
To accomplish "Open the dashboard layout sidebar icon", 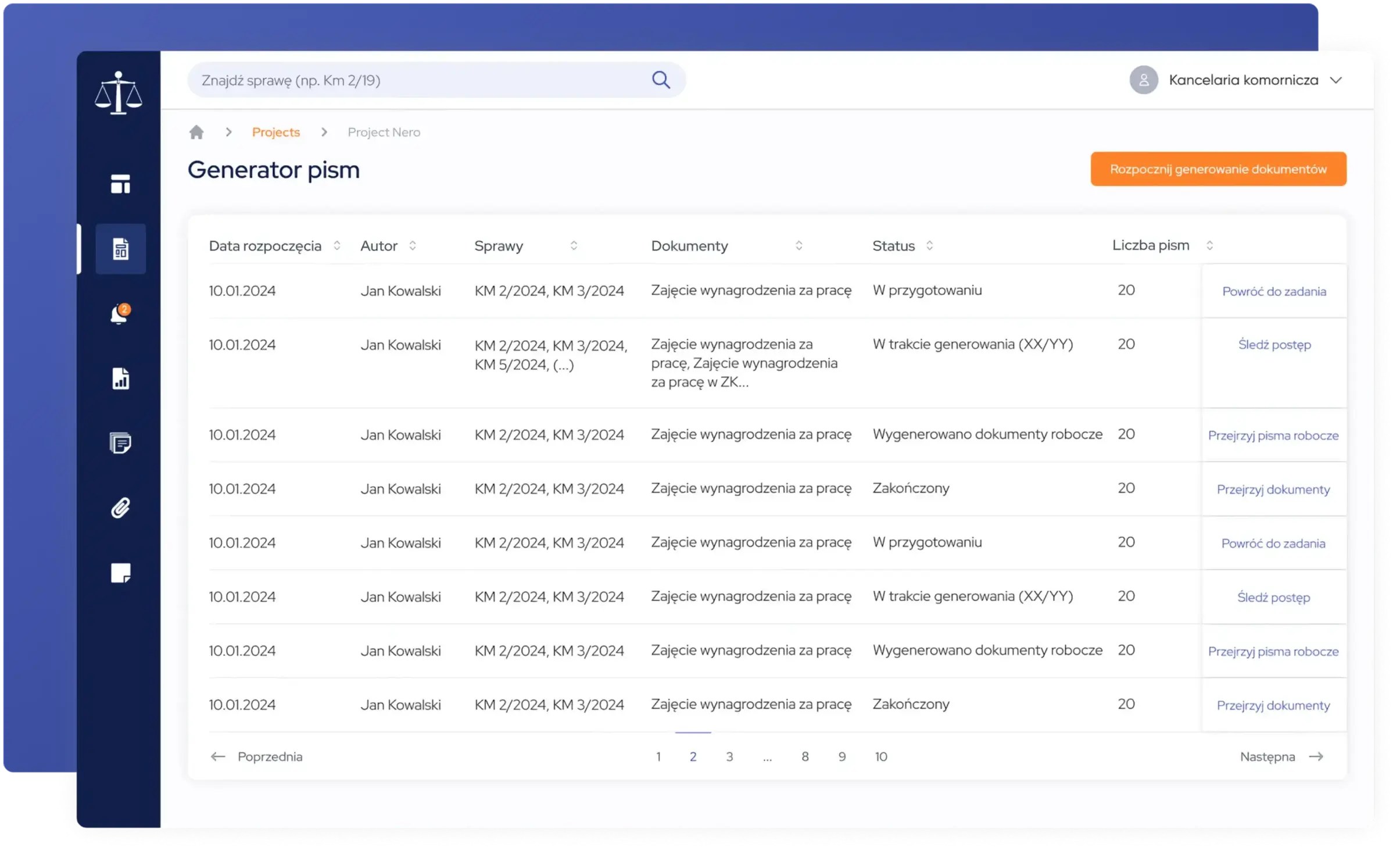I will pos(120,184).
